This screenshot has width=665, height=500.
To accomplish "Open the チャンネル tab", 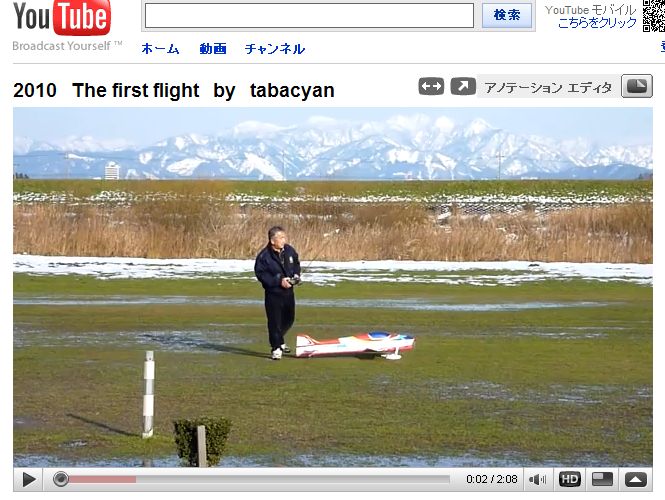I will point(275,49).
